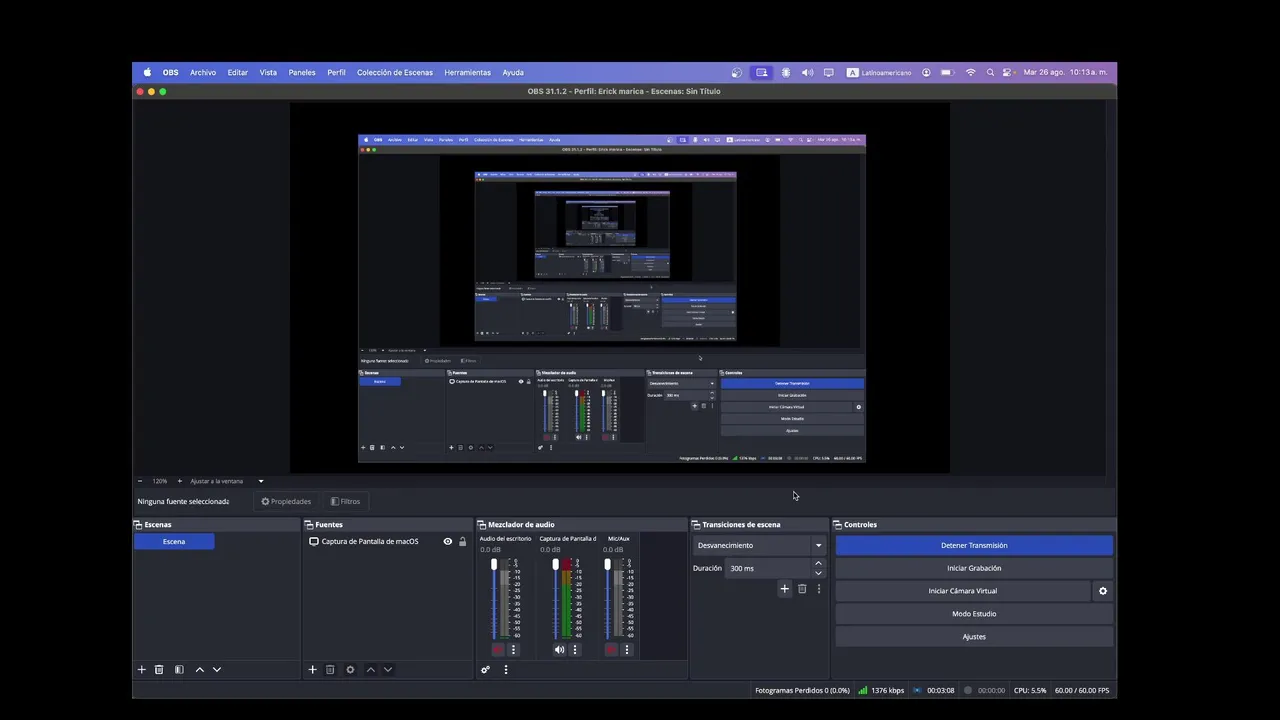Open the volume icon in macOS menu bar
The image size is (1280, 720).
click(807, 72)
